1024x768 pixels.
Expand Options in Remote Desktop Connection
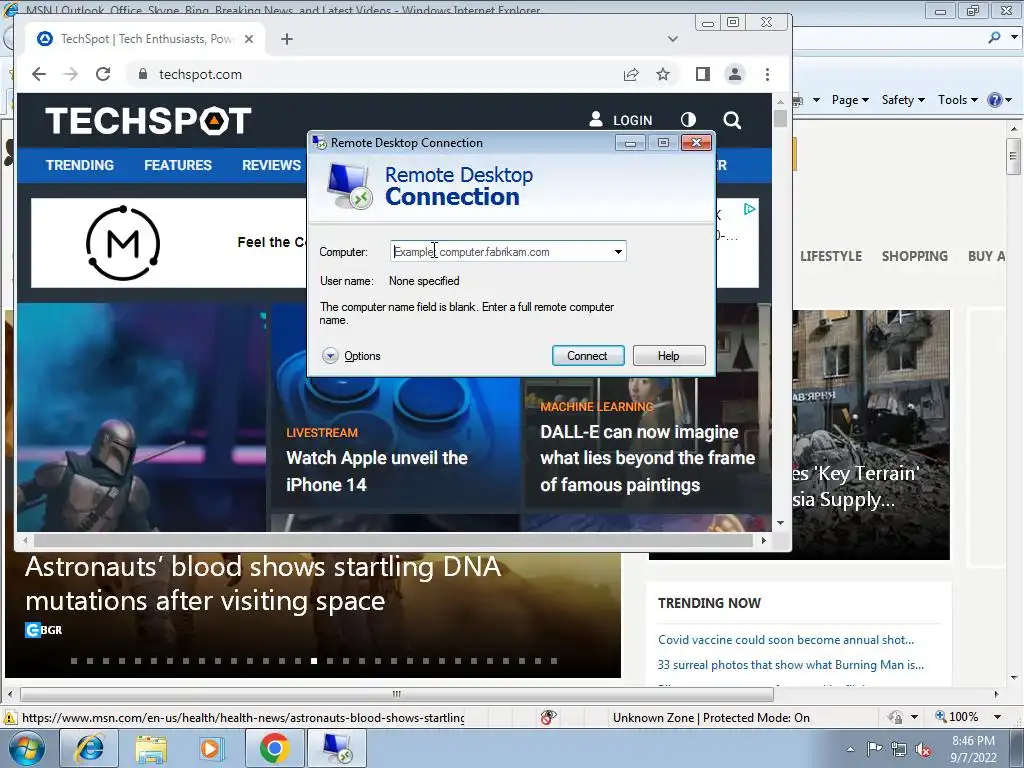[351, 356]
